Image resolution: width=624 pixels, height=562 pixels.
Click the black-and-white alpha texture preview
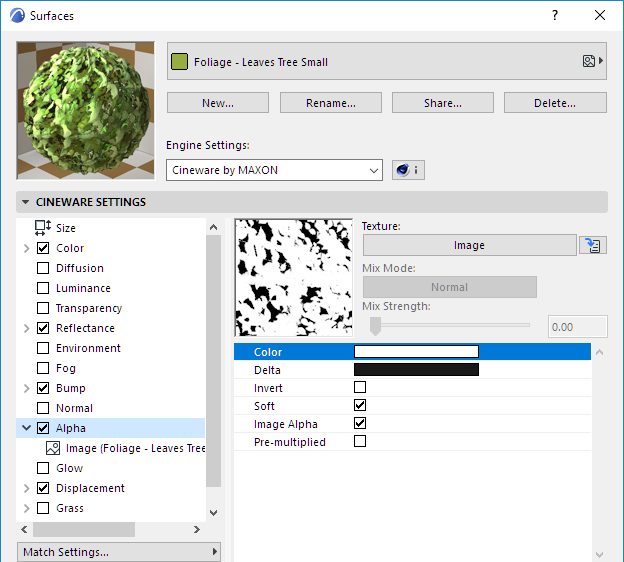point(294,277)
